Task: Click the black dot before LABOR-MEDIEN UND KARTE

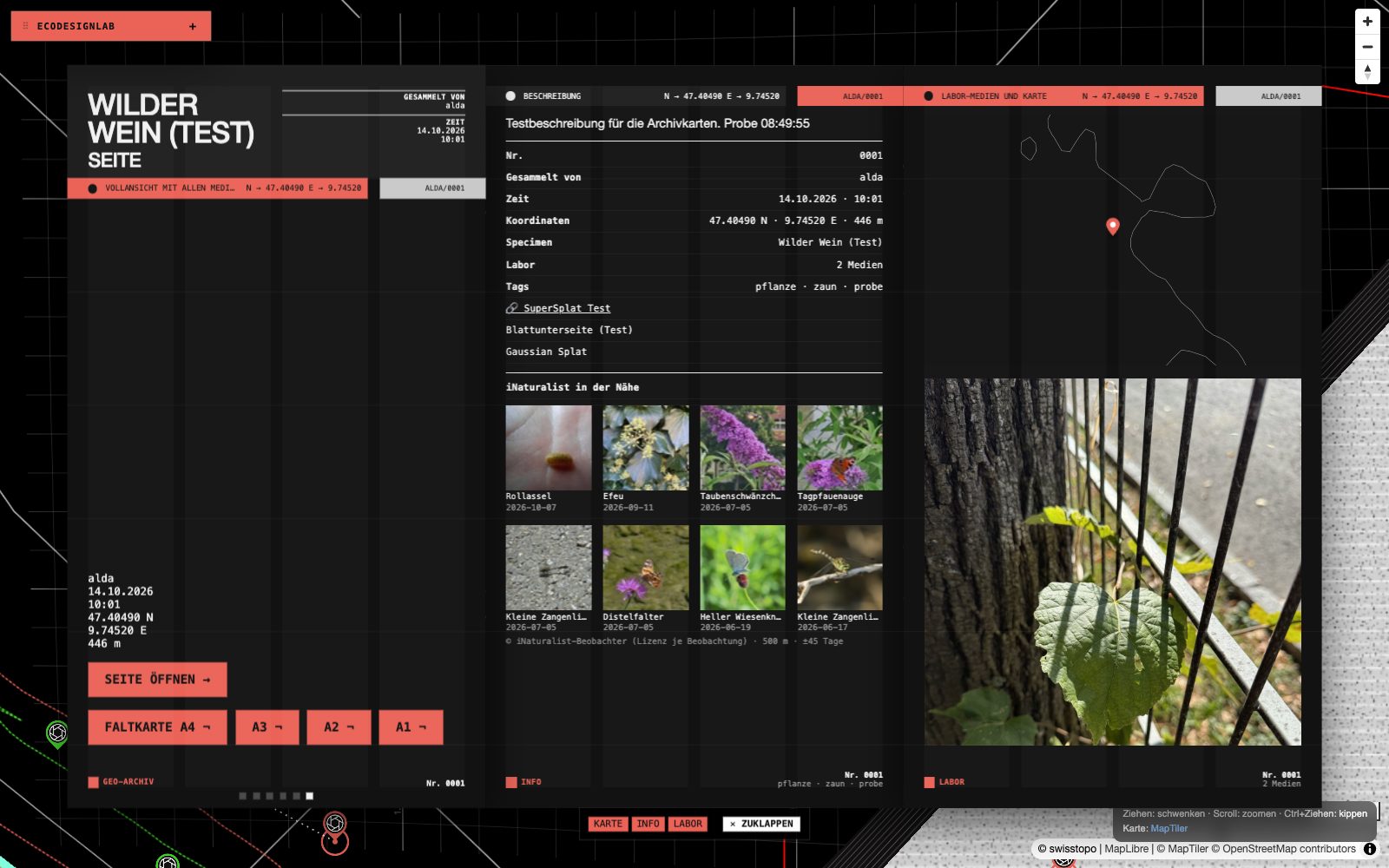Action: (x=928, y=96)
